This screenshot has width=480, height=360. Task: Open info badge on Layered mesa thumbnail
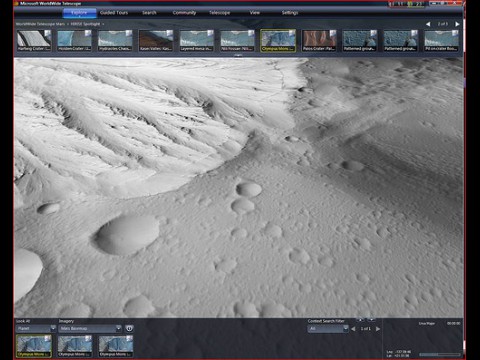pos(210,33)
